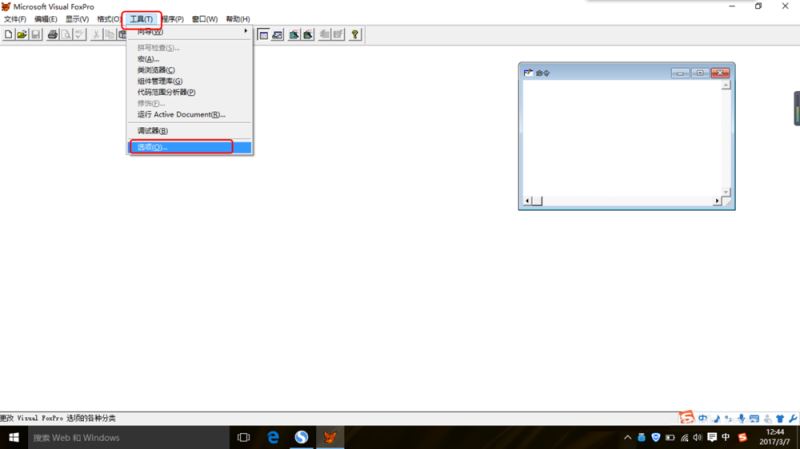Viewport: 800px width, 449px height.
Task: Open Task View from taskbar
Action: point(244,437)
